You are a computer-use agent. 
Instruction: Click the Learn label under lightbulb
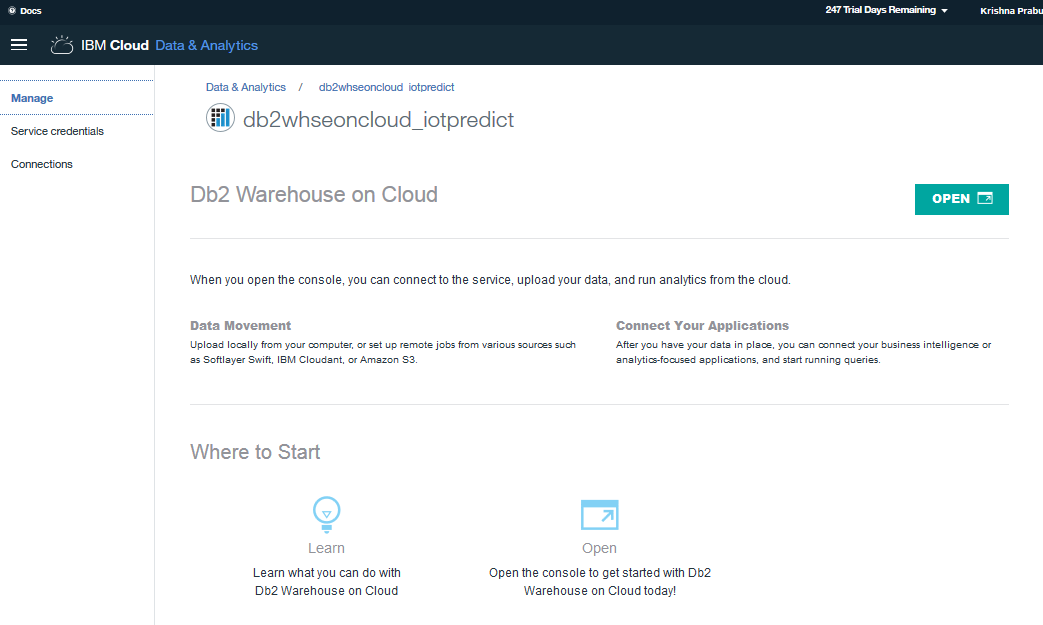[x=326, y=548]
